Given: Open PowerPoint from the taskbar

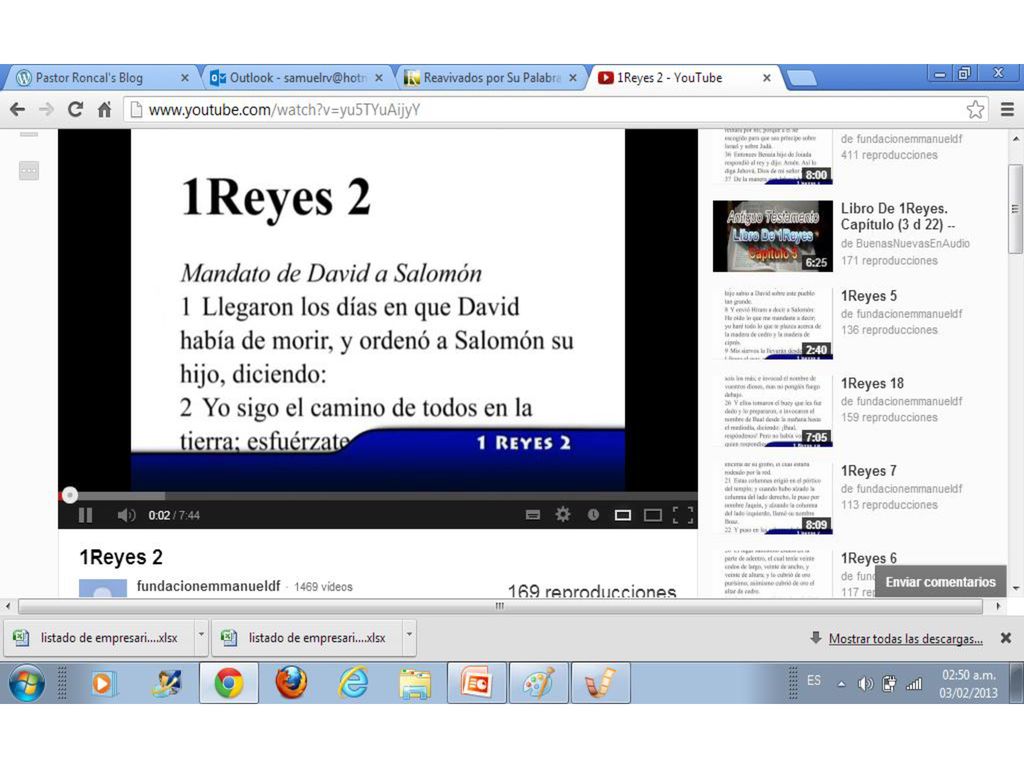Looking at the screenshot, I should pos(476,683).
